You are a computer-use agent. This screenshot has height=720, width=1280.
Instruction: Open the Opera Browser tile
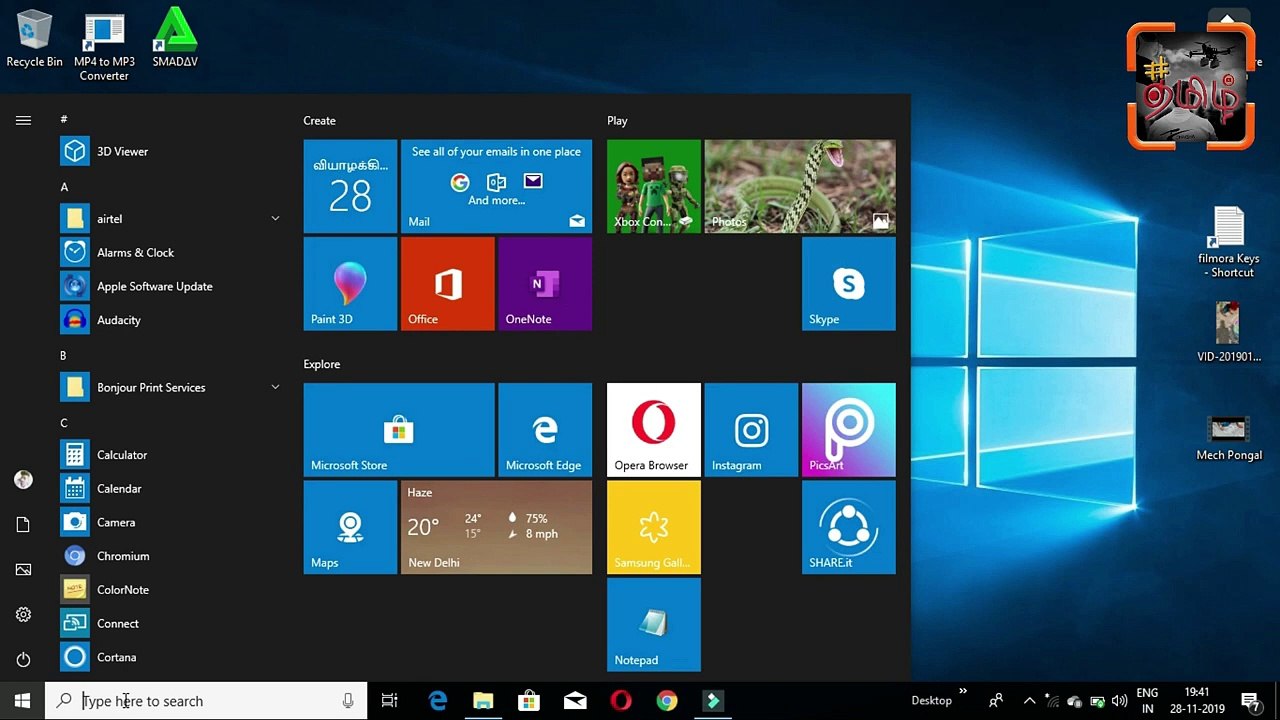[x=654, y=430]
